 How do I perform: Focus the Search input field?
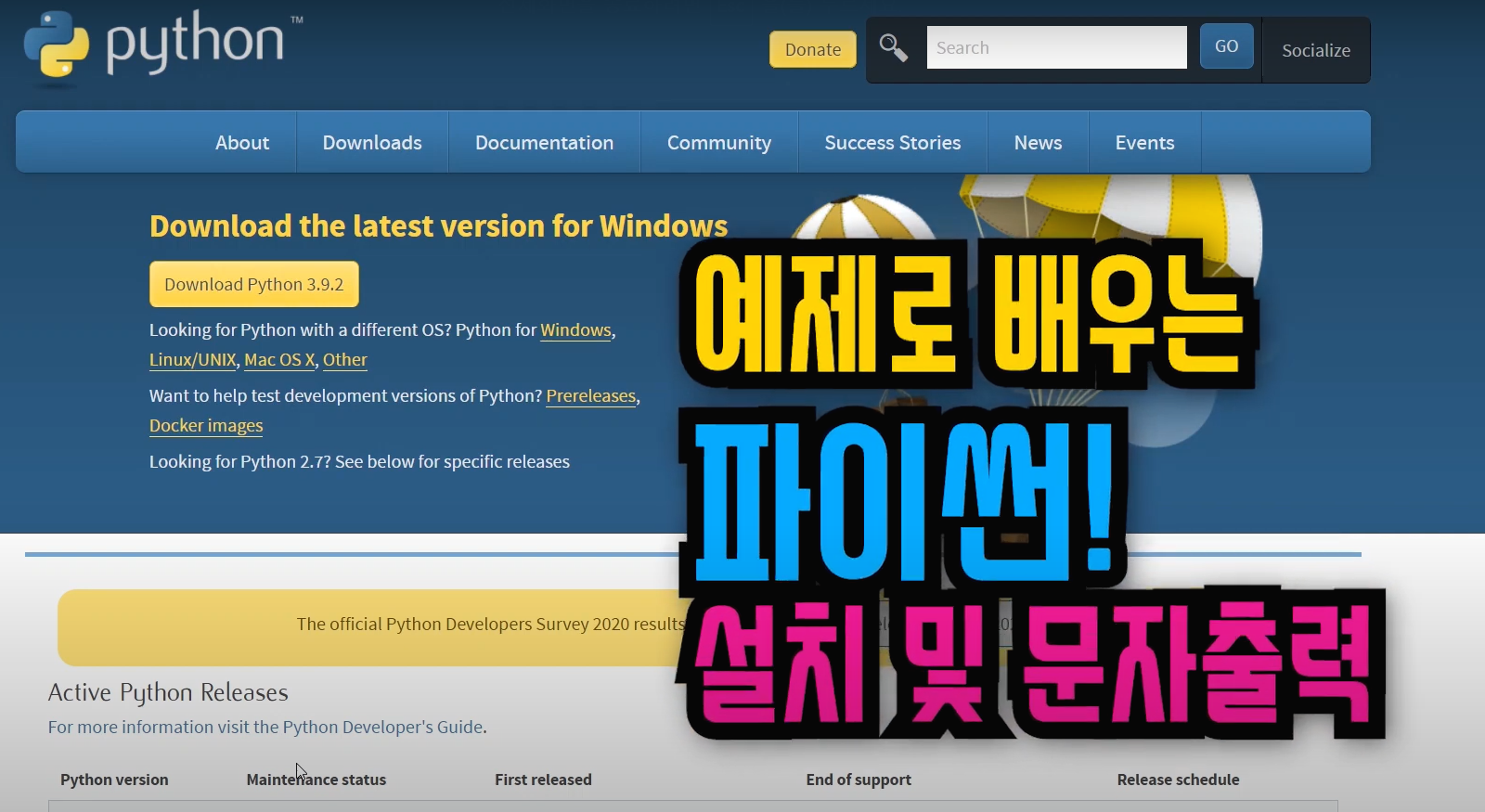pyautogui.click(x=1056, y=47)
